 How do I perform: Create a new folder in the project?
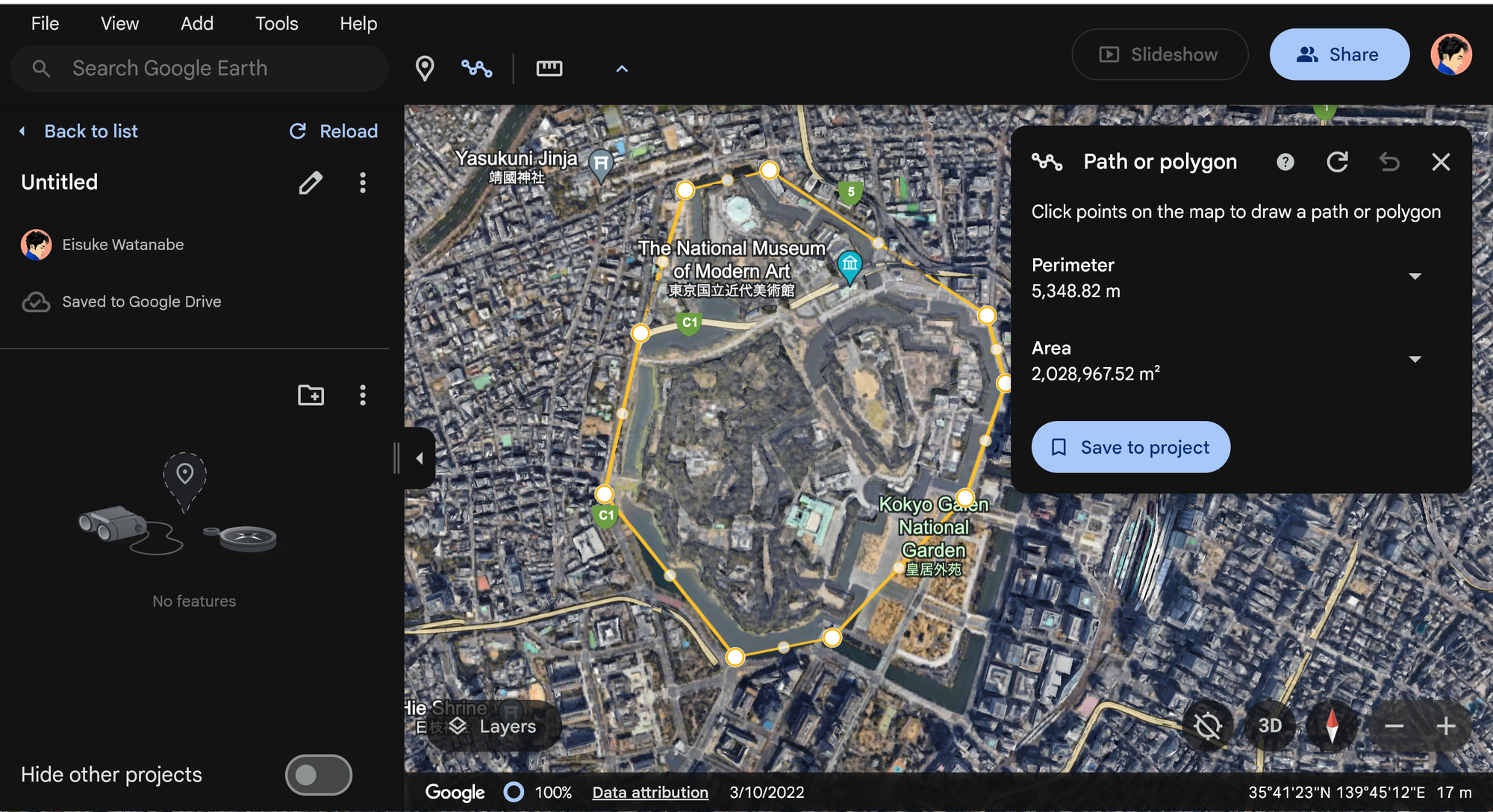coord(311,395)
